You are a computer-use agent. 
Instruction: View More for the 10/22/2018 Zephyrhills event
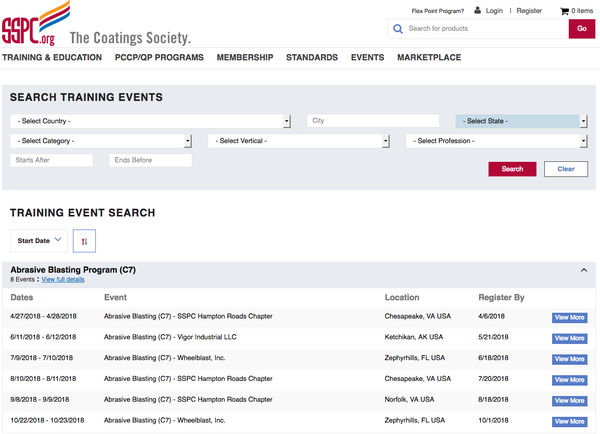pos(569,421)
